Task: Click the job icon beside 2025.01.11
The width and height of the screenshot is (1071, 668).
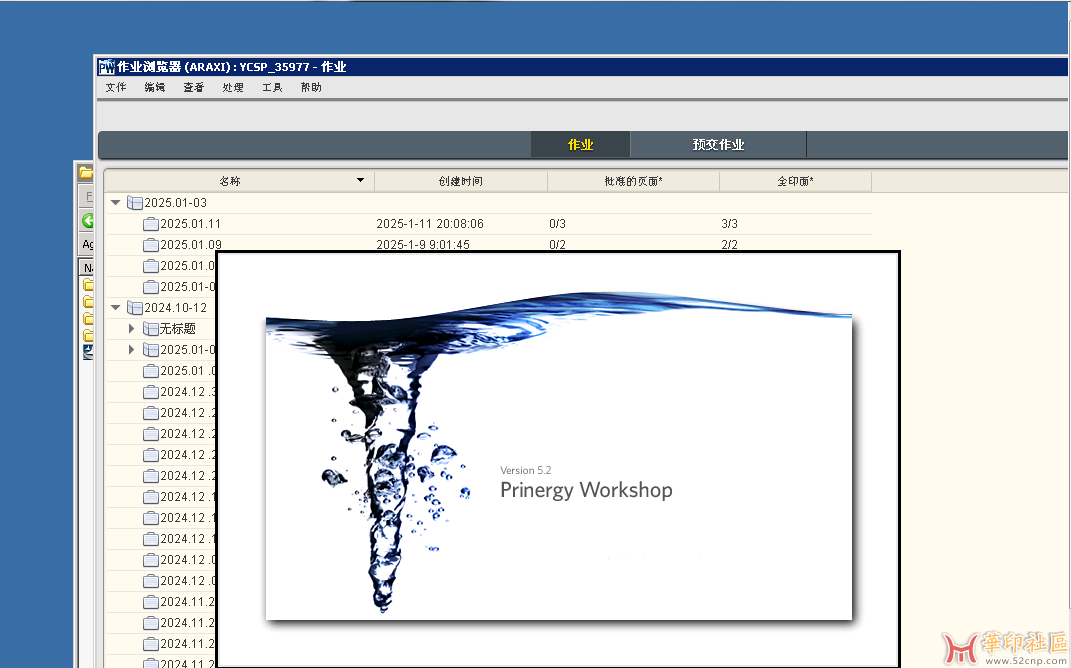Action: click(x=151, y=224)
